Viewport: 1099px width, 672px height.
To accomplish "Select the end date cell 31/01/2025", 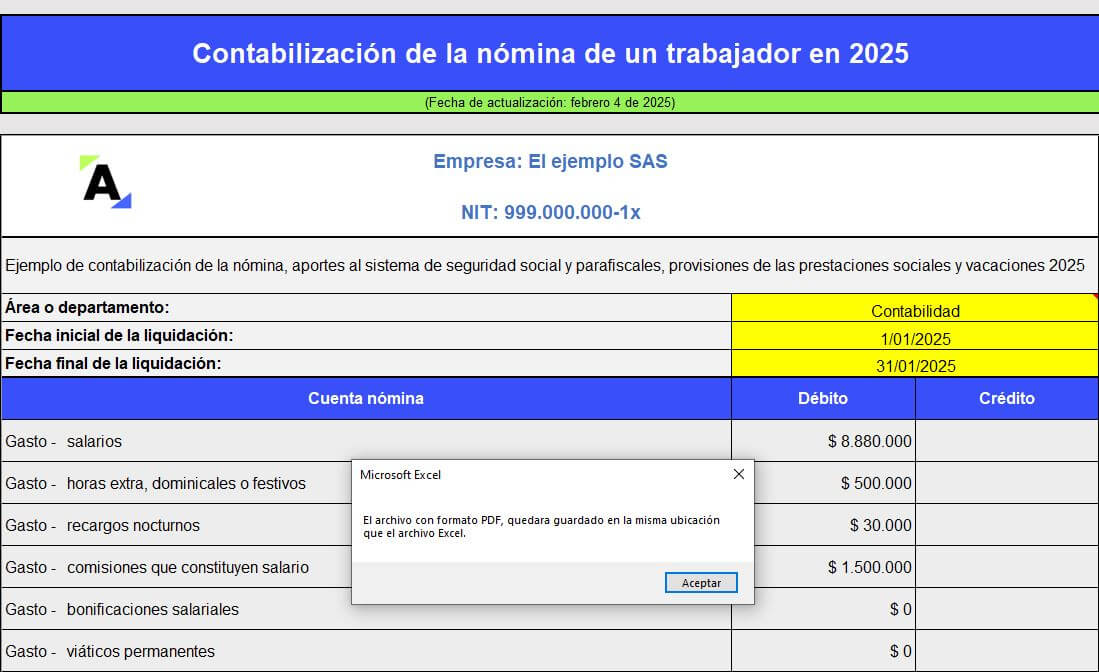I will pyautogui.click(x=915, y=364).
